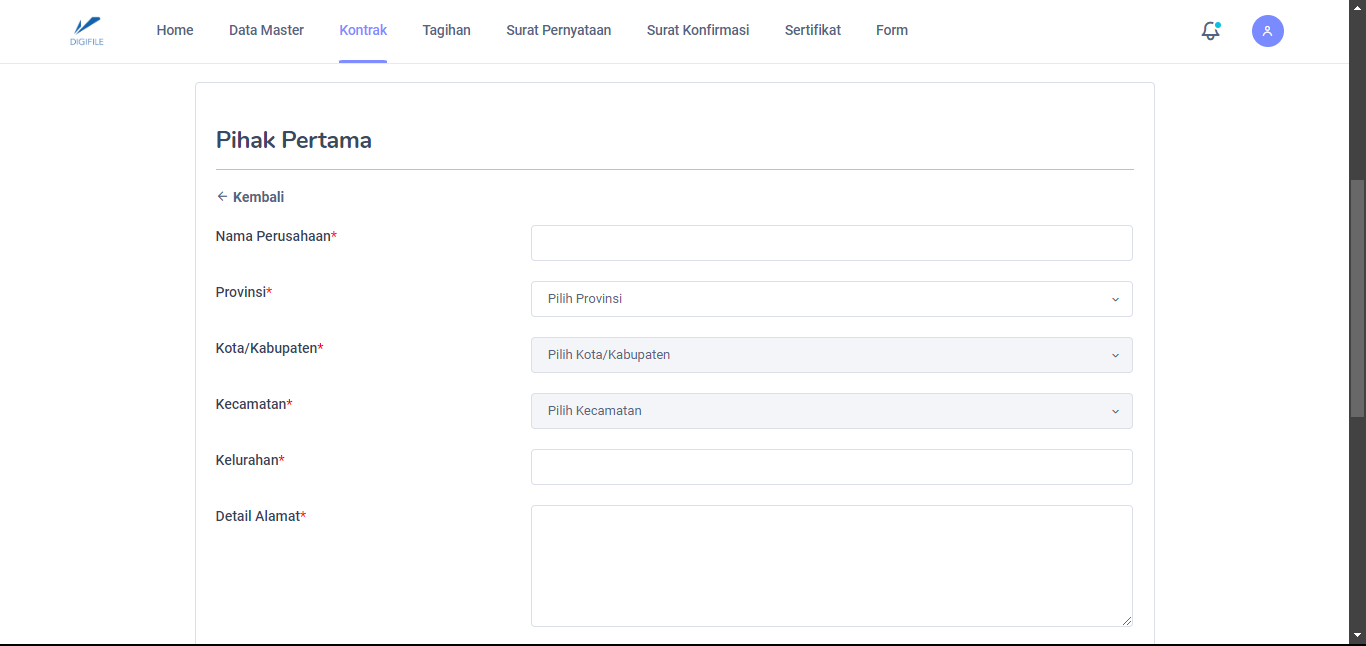The image size is (1366, 646).
Task: Expand the Pilih Provinsi dropdown
Action: pos(830,299)
